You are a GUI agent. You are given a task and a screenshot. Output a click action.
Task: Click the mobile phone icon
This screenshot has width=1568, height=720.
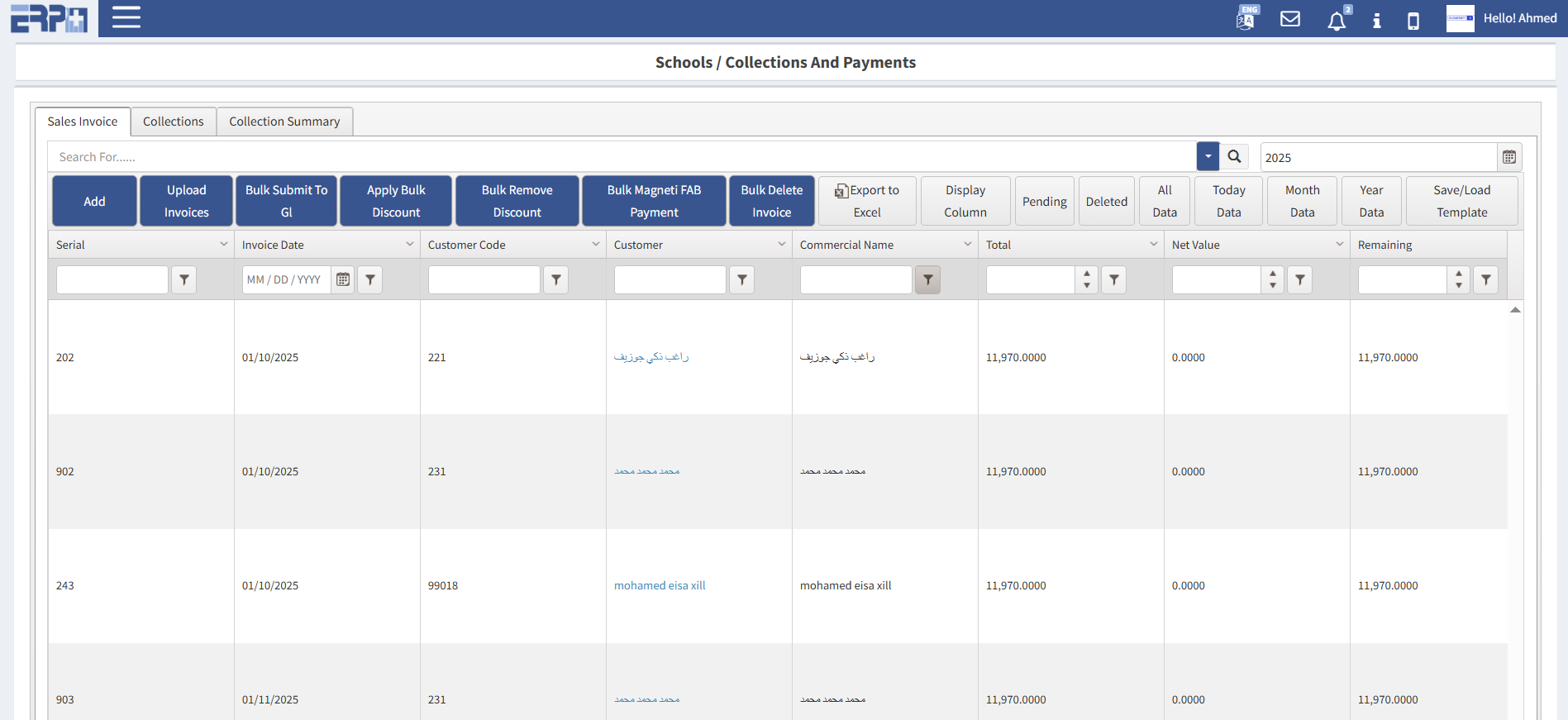click(1413, 21)
